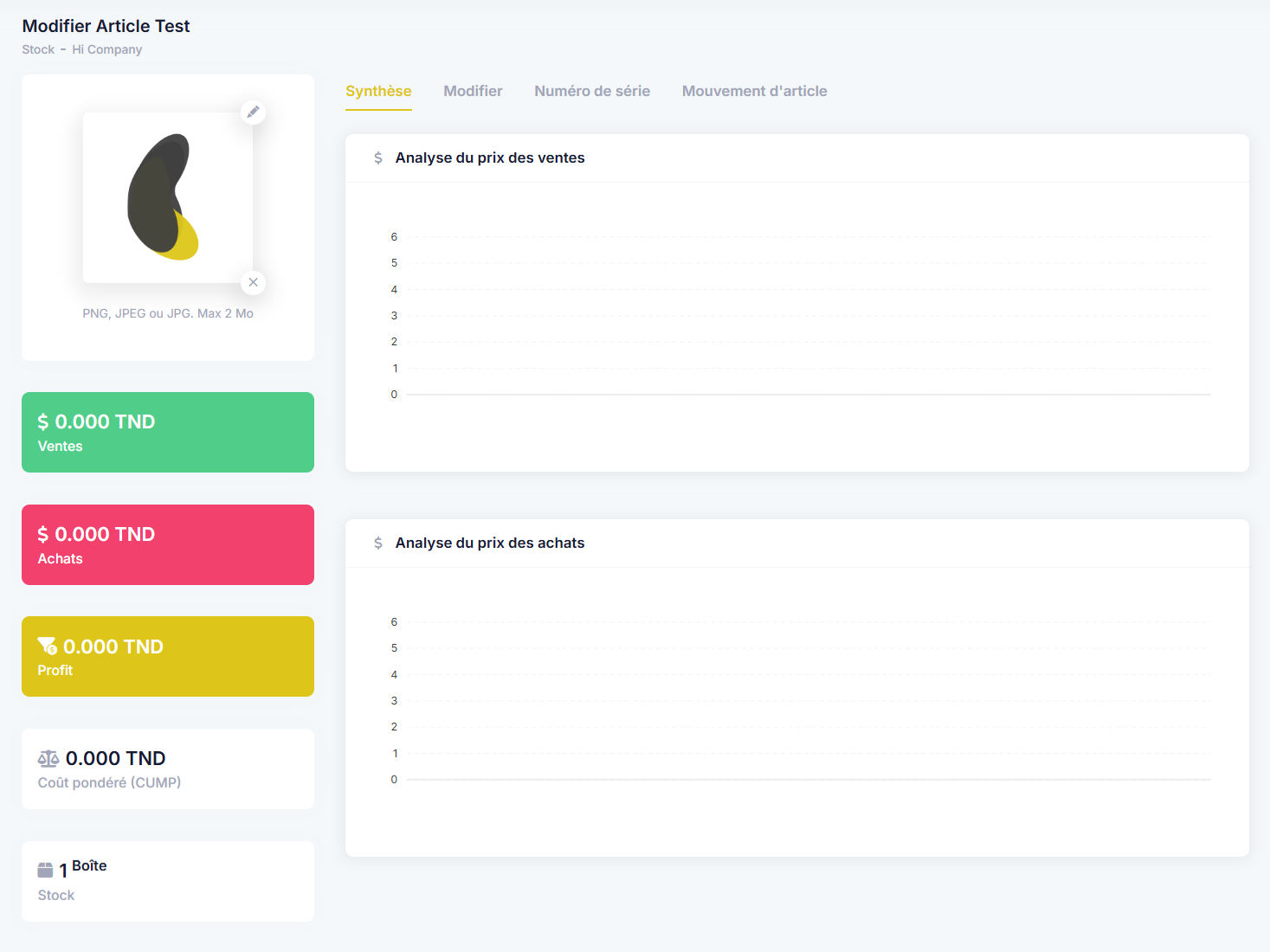Open the Numéro de série tab
The height and width of the screenshot is (952, 1270).
click(592, 91)
